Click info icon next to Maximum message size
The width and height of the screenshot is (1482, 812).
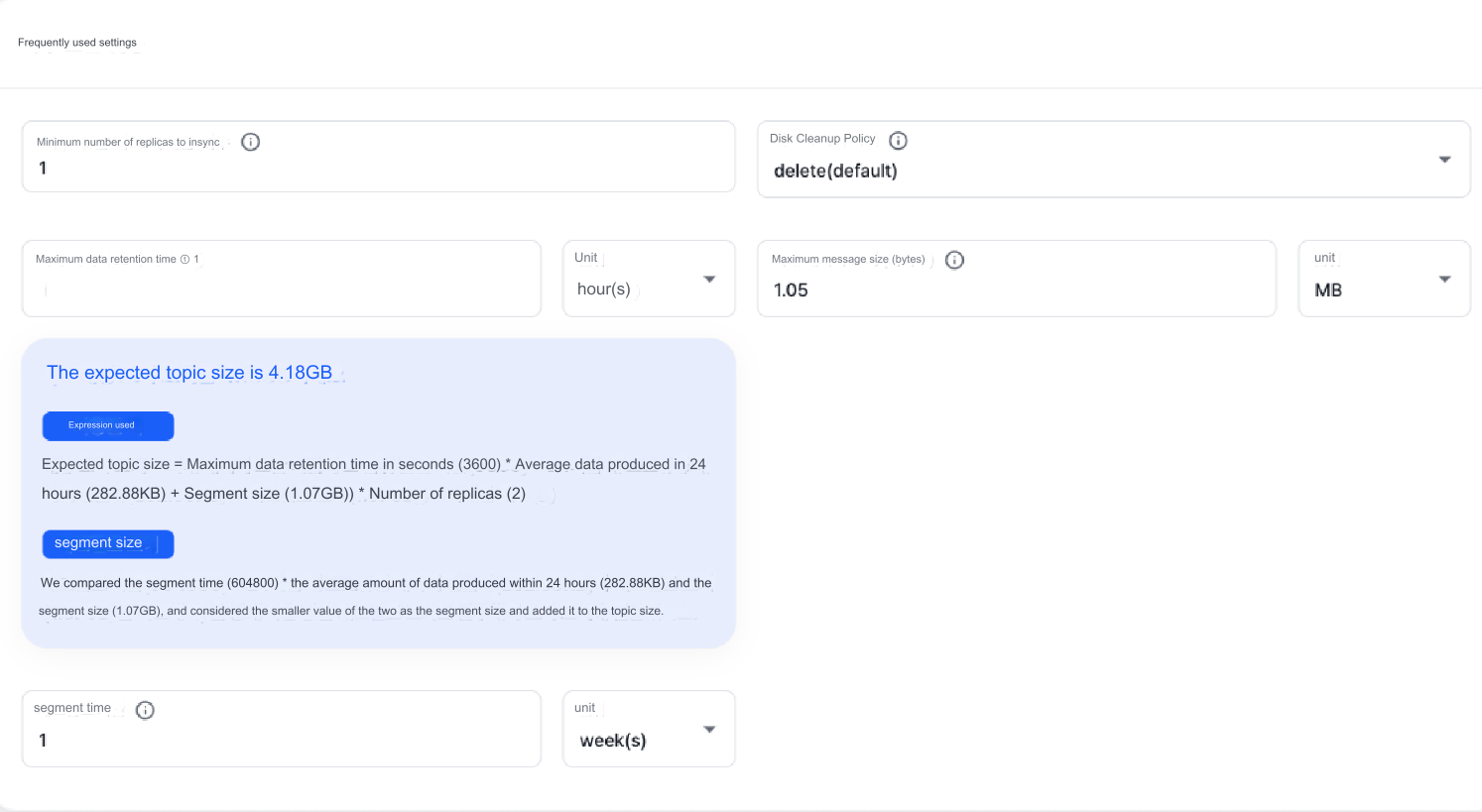coord(954,260)
